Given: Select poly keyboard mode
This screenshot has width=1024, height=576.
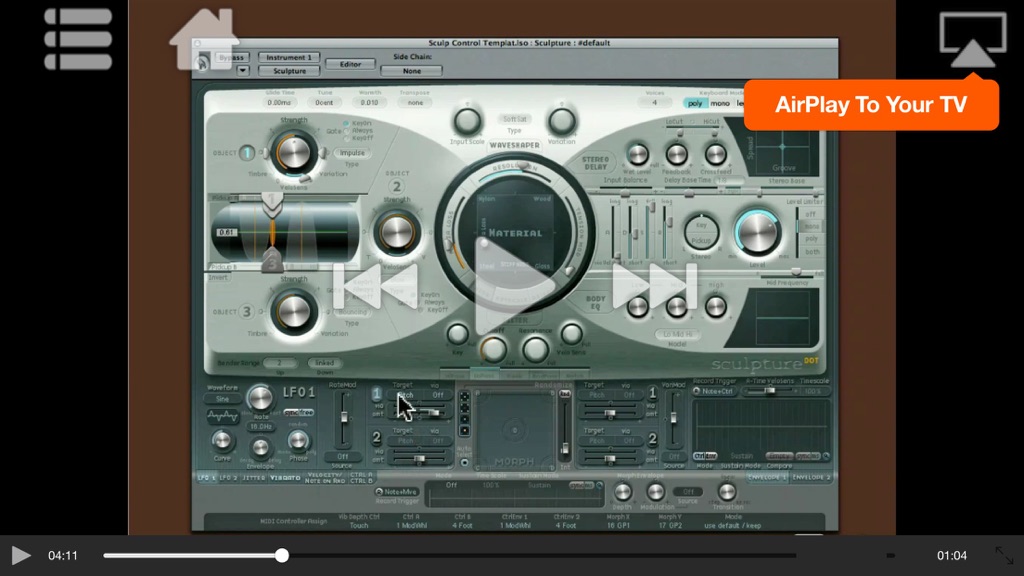Looking at the screenshot, I should pos(695,103).
